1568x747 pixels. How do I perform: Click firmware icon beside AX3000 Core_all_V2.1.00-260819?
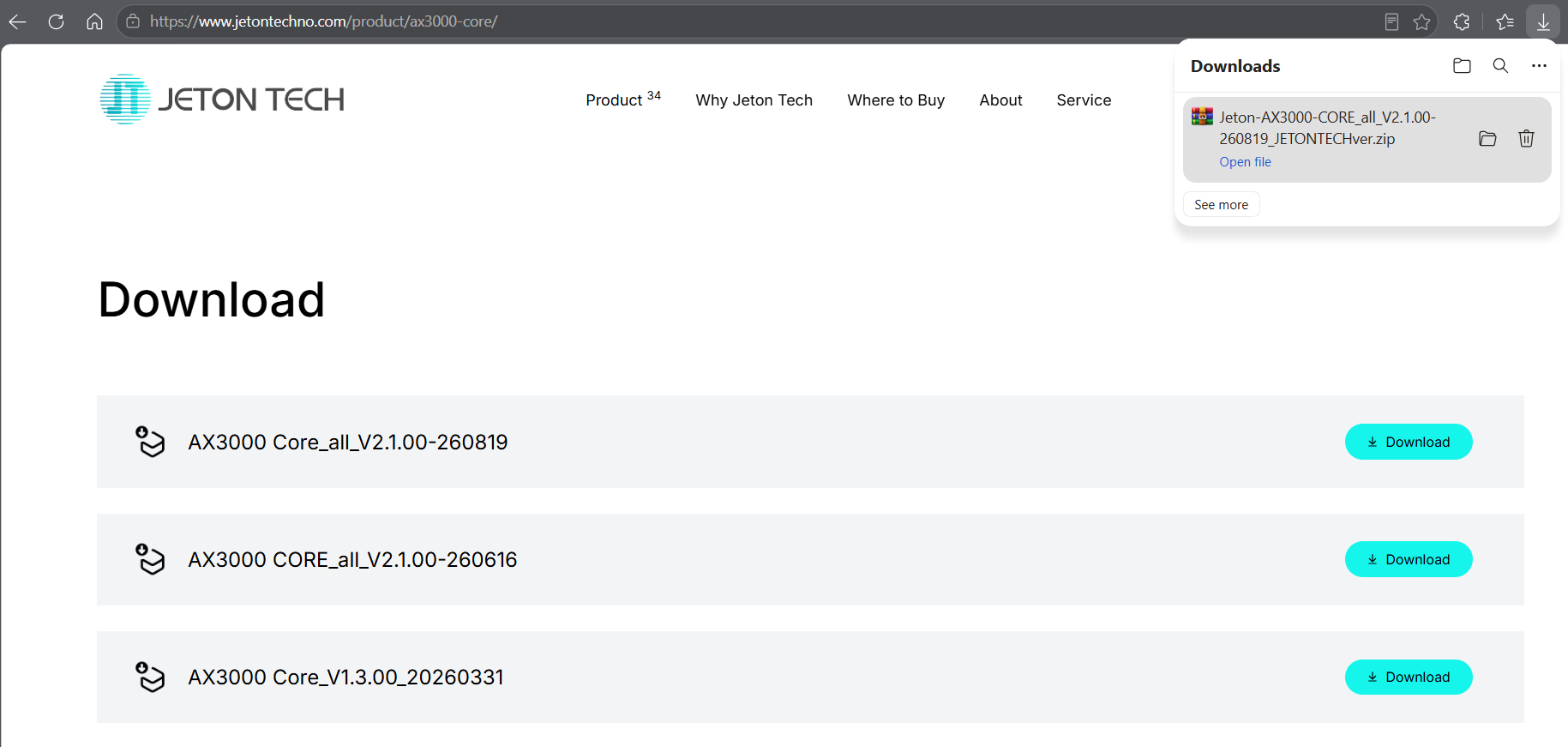point(150,442)
